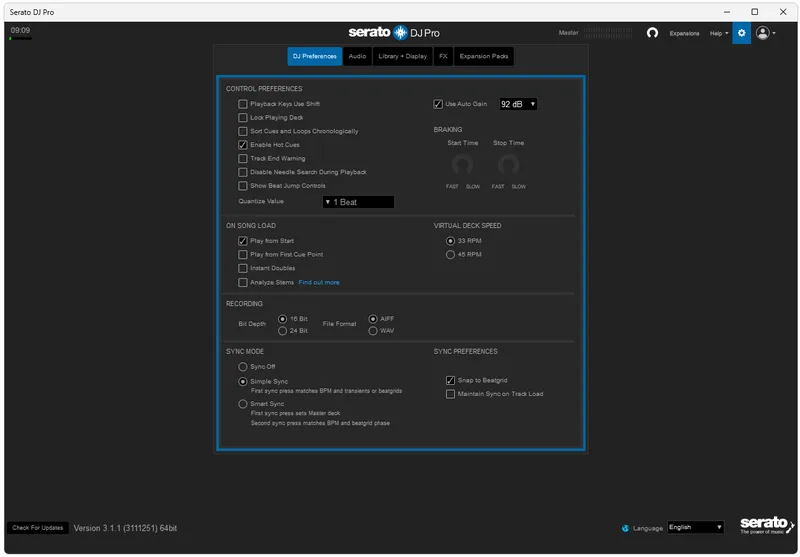Click the Version 3.1.1 text
800x557 pixels.
(x=125, y=528)
